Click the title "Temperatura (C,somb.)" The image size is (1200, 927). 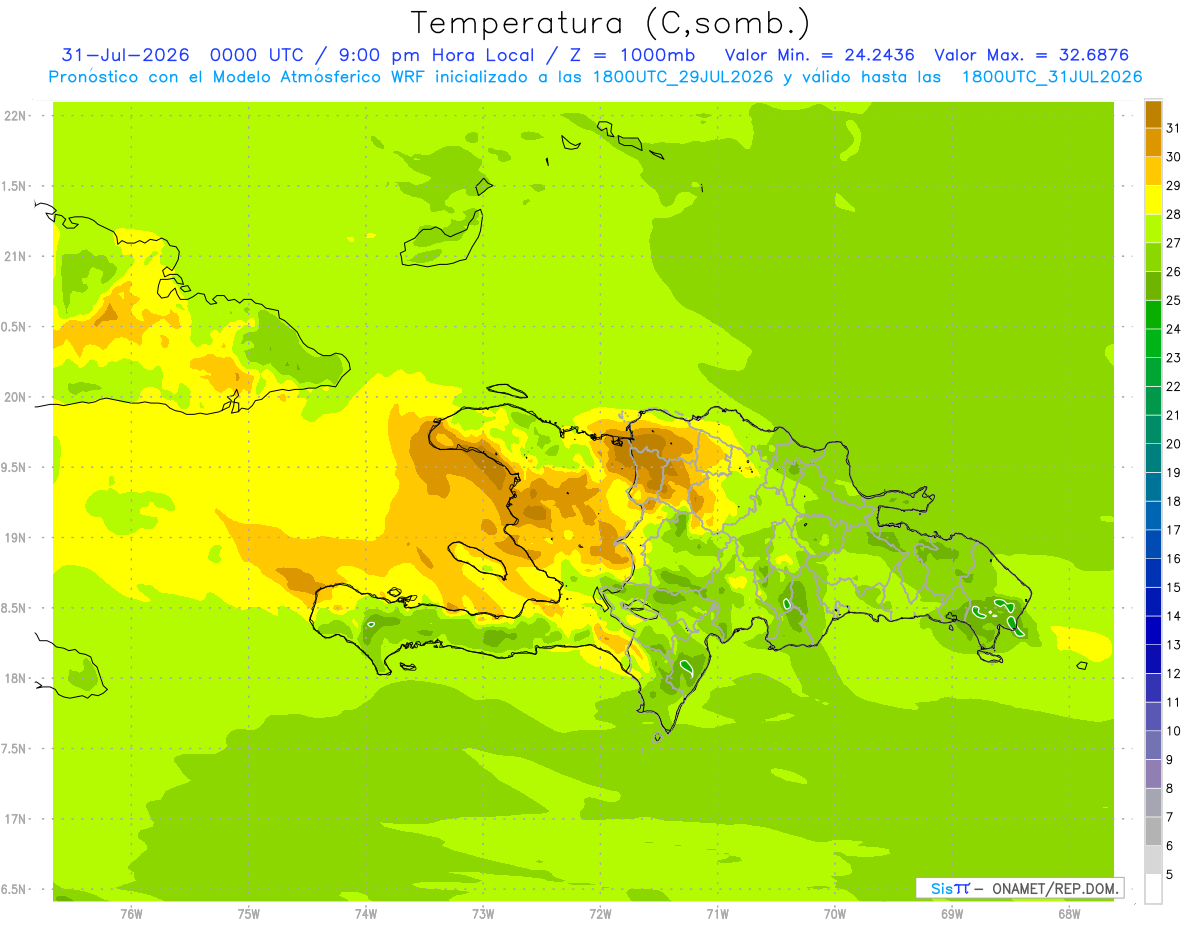pyautogui.click(x=611, y=23)
